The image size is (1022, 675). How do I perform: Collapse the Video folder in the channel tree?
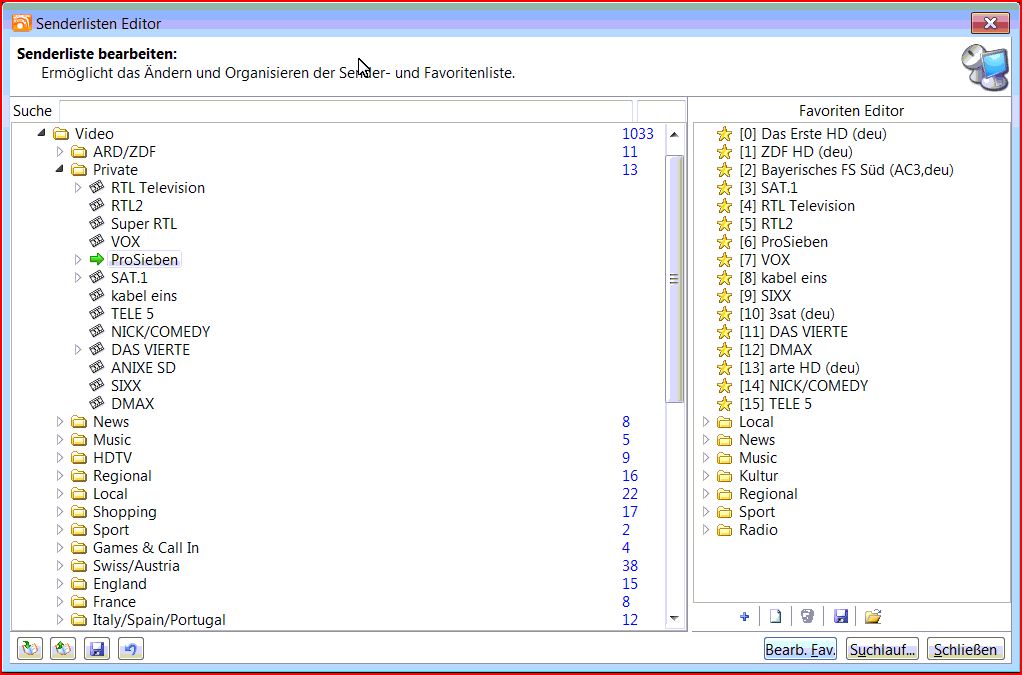[42, 133]
